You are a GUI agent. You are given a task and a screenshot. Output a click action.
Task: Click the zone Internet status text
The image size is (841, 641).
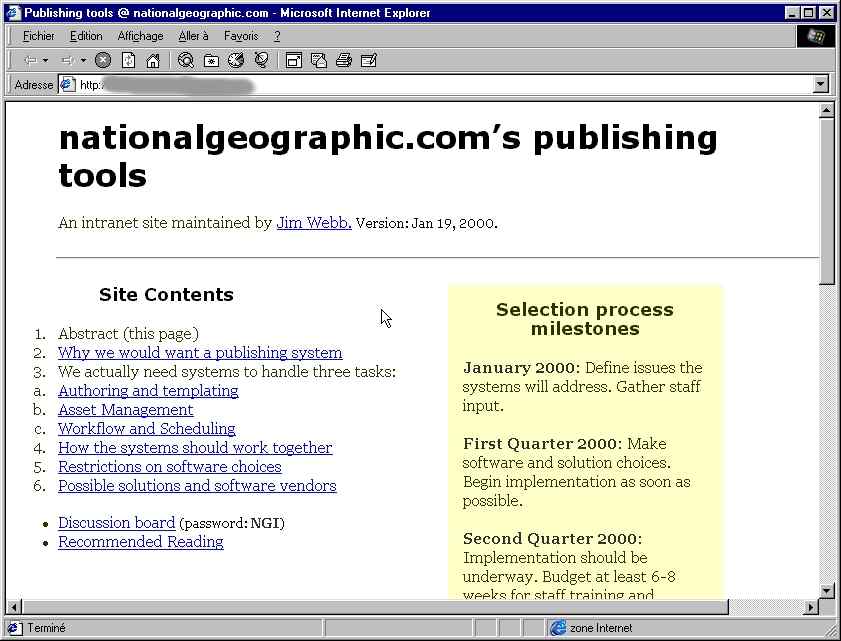[601, 628]
